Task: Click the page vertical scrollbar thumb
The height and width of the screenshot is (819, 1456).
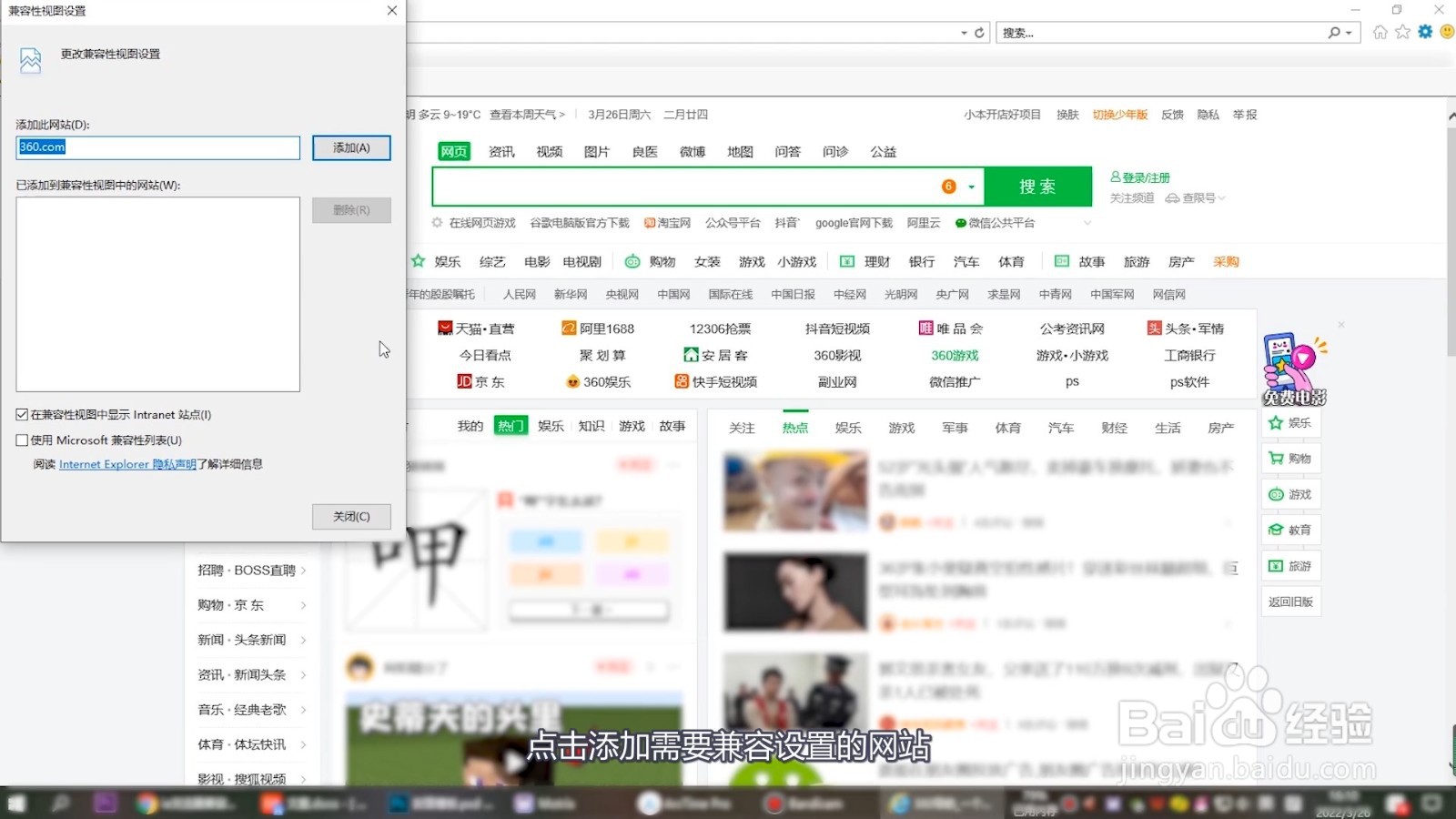Action: (x=1451, y=241)
